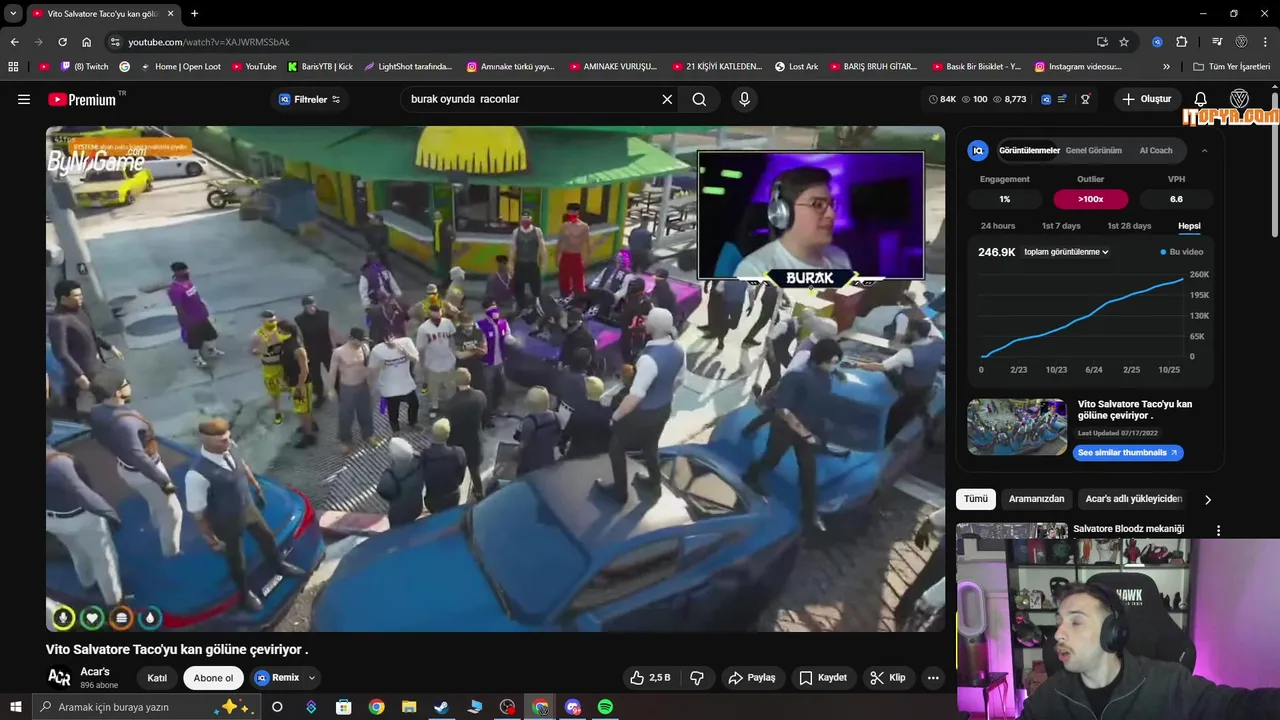1280x720 pixels.
Task: Select the 1st 7 days range
Action: click(x=1061, y=226)
